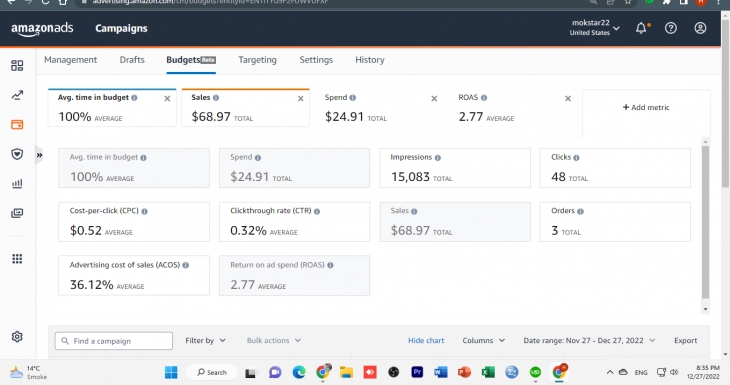Click the amazonads logo
This screenshot has height=385, width=730.
tap(42, 29)
